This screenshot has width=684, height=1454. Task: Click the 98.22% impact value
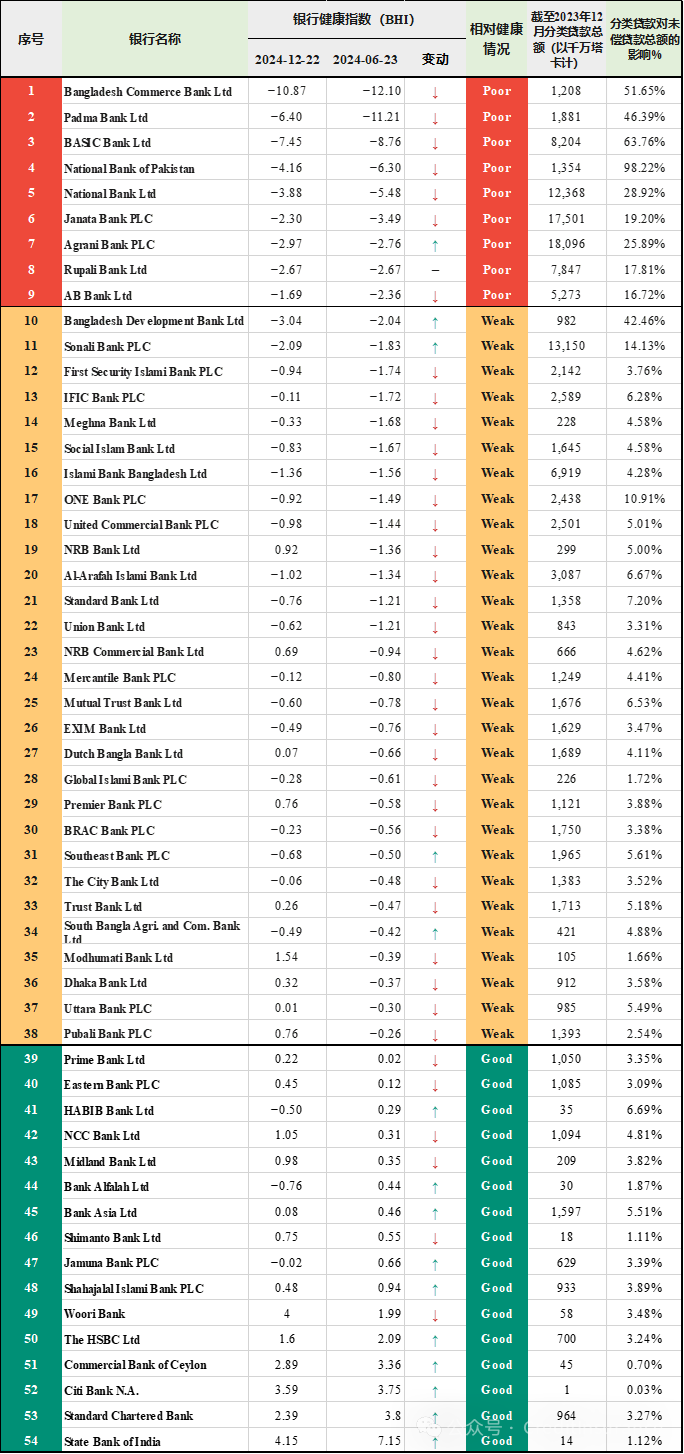(645, 168)
